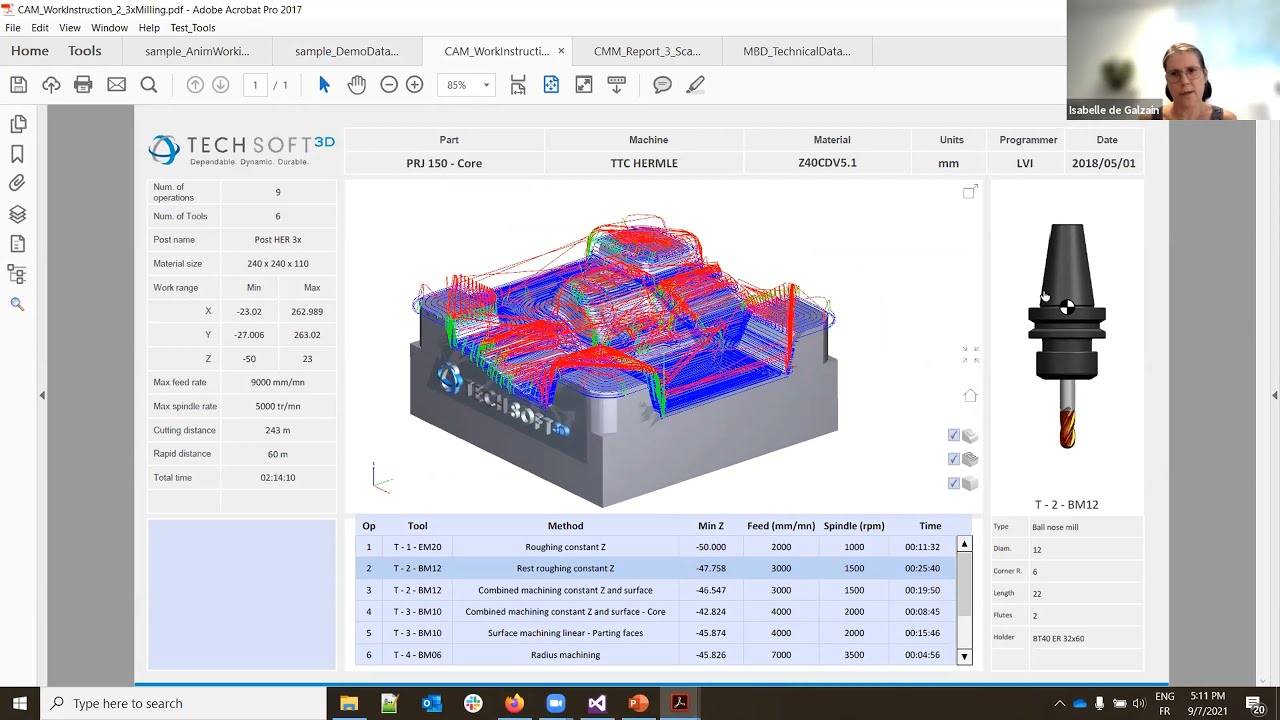The height and width of the screenshot is (720, 1280).
Task: Print the document using the printer icon
Action: (x=83, y=85)
